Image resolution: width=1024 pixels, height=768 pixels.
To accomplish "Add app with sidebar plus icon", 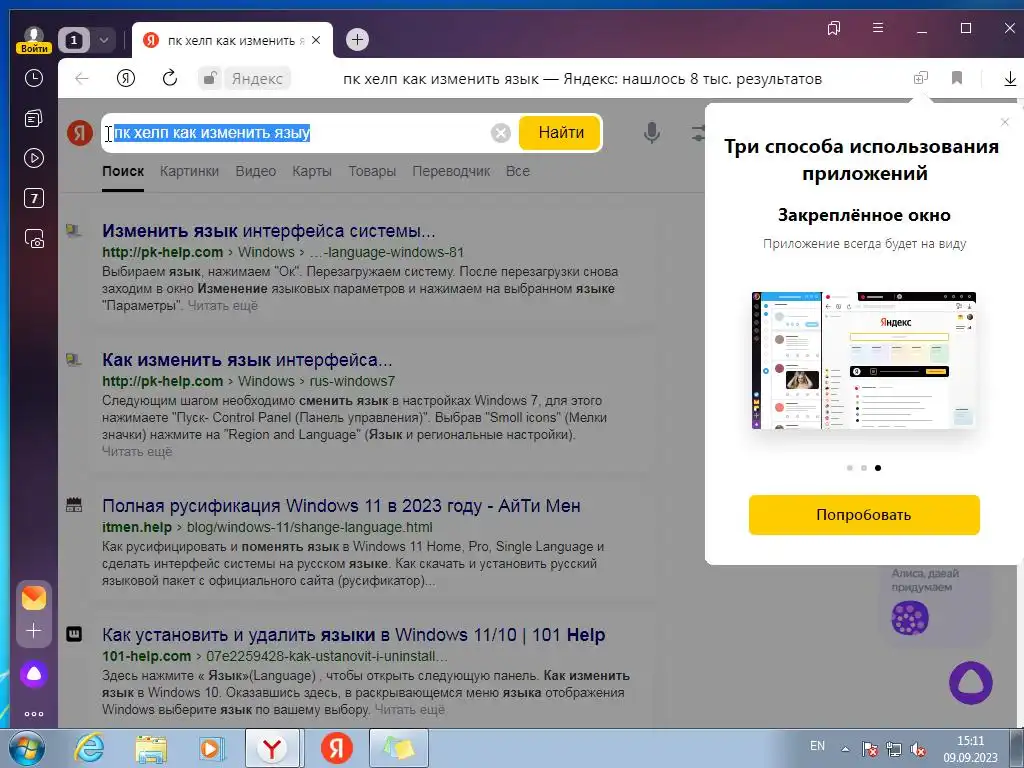I will click(x=34, y=630).
